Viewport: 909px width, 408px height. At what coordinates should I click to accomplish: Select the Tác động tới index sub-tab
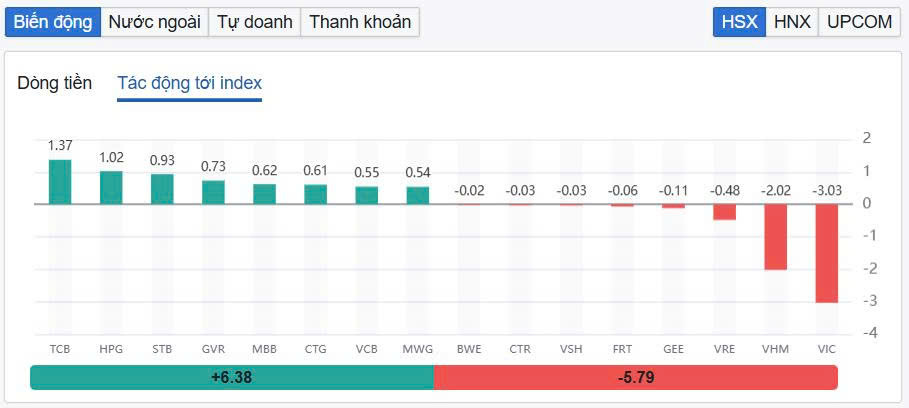point(189,83)
